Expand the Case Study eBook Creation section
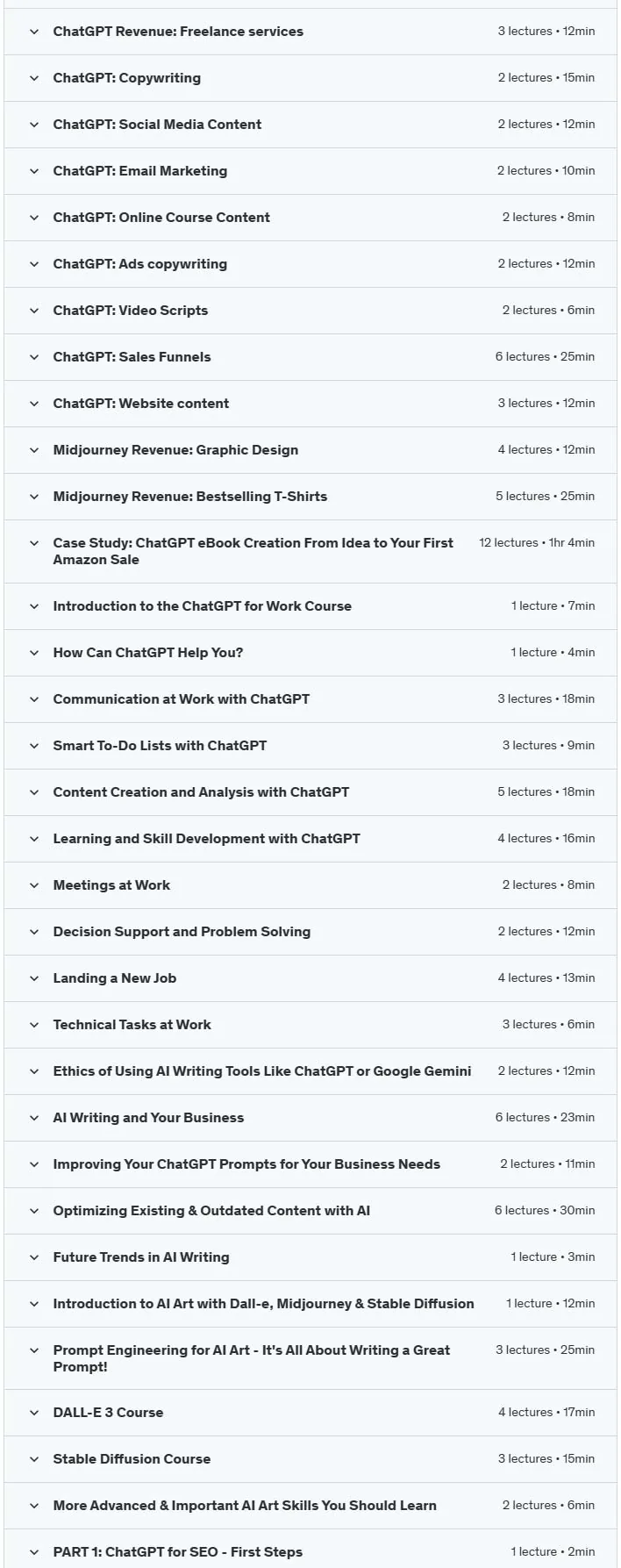This screenshot has height=1568, width=621. coord(310,551)
